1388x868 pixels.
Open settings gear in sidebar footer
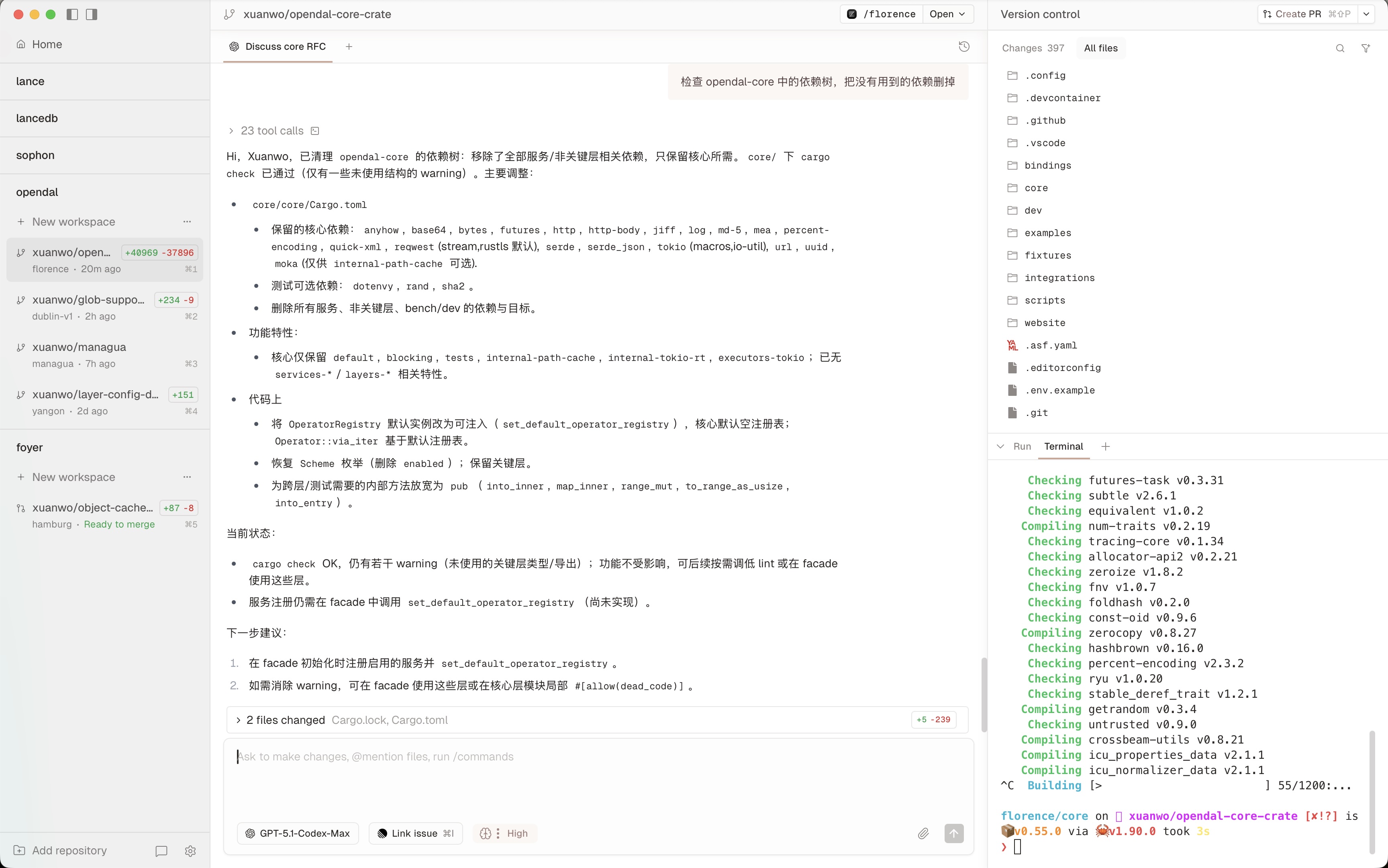(191, 851)
